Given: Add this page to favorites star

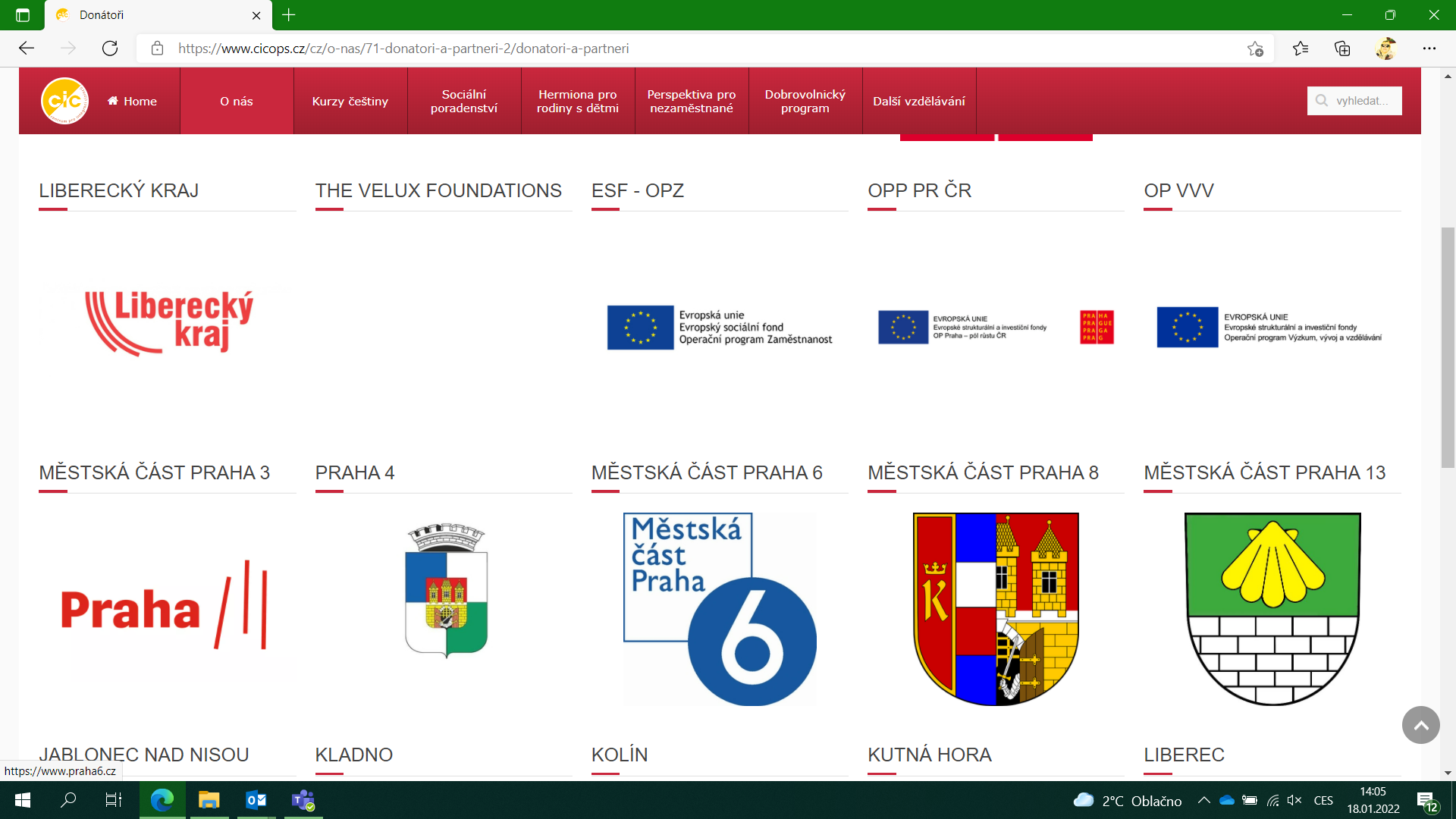Looking at the screenshot, I should coord(1255,49).
